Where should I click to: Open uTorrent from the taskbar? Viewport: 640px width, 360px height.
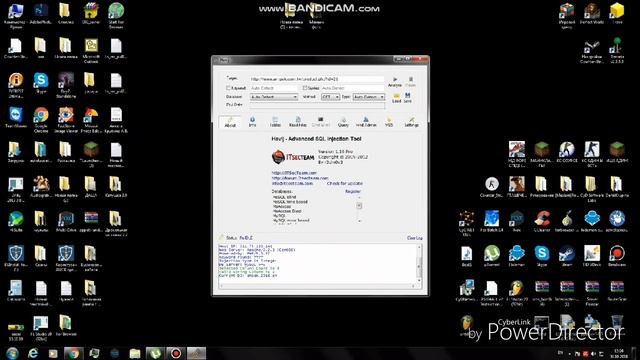[x=156, y=353]
